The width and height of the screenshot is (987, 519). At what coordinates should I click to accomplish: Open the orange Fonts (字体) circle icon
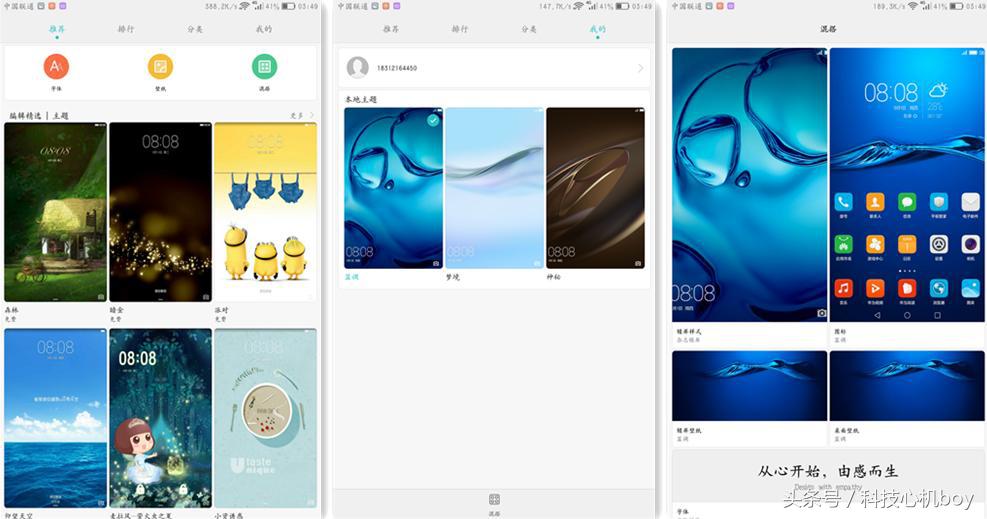tap(56, 66)
